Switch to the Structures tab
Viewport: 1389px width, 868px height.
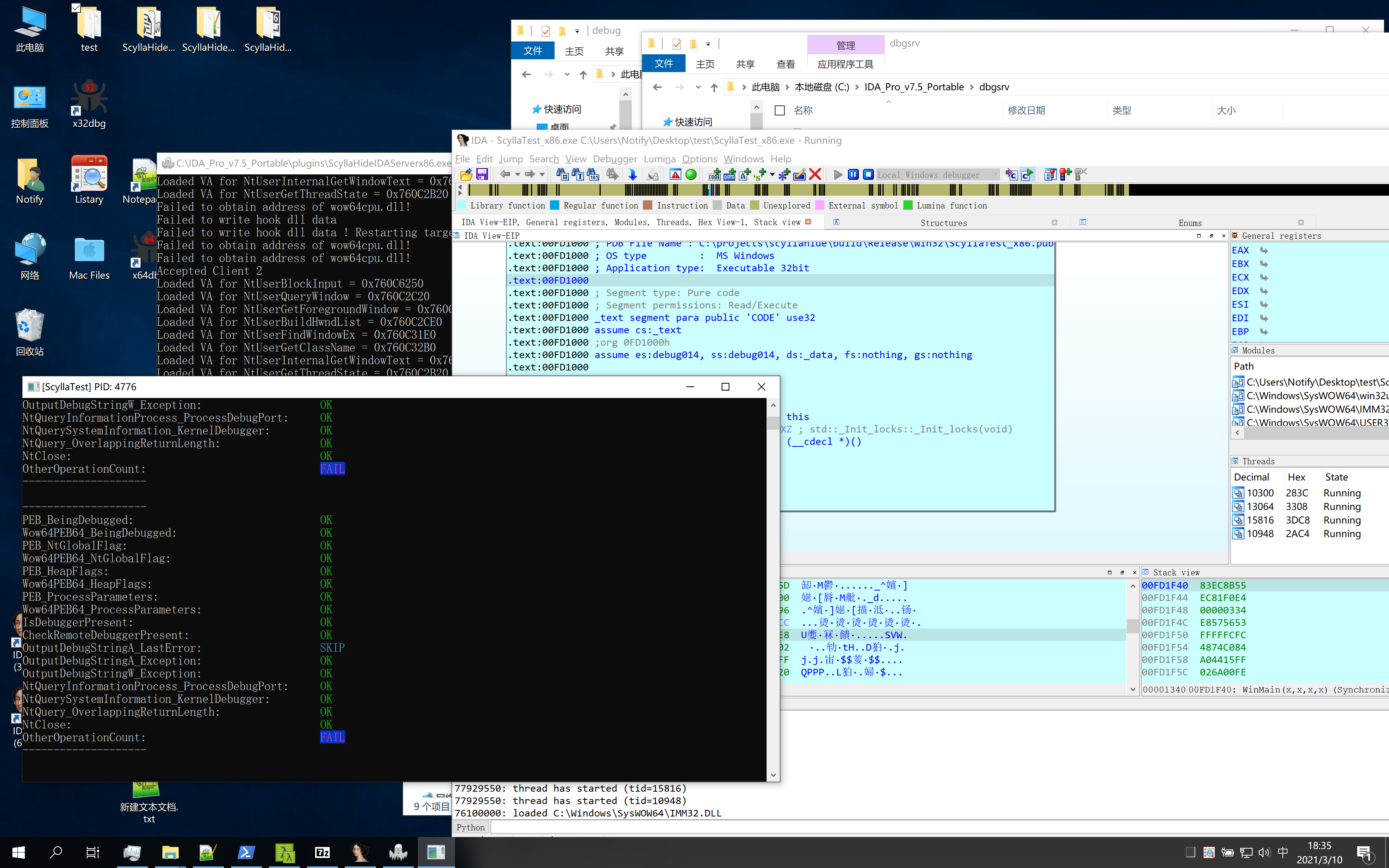pyautogui.click(x=943, y=223)
